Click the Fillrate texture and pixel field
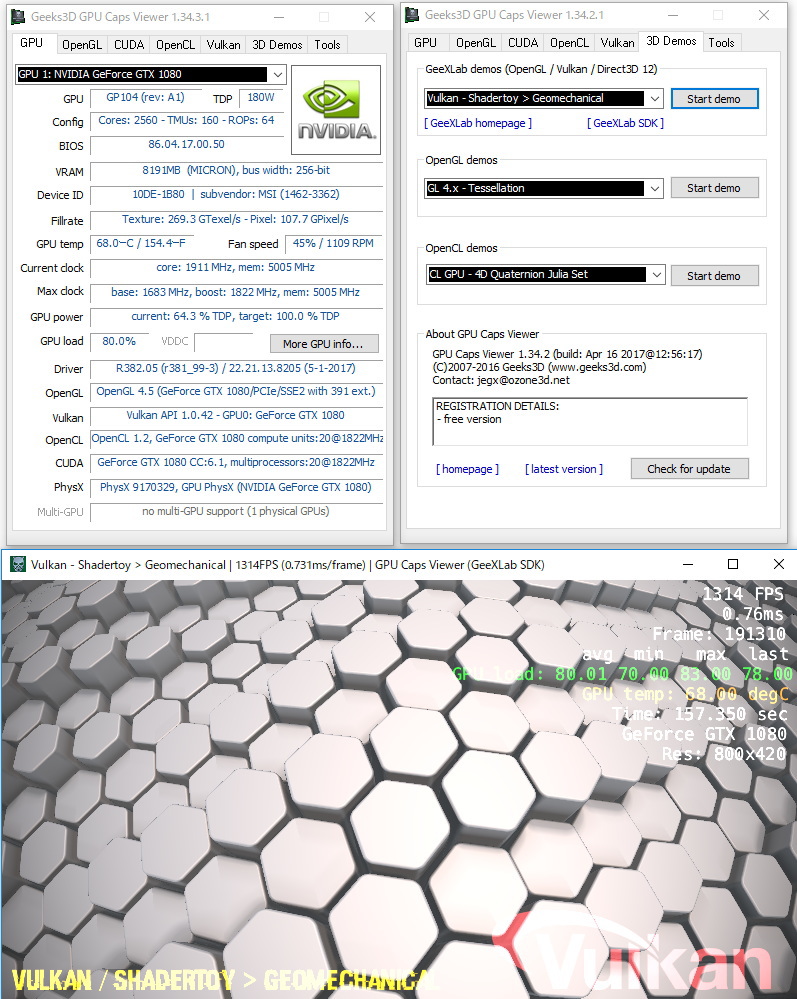The image size is (797, 999). point(236,220)
